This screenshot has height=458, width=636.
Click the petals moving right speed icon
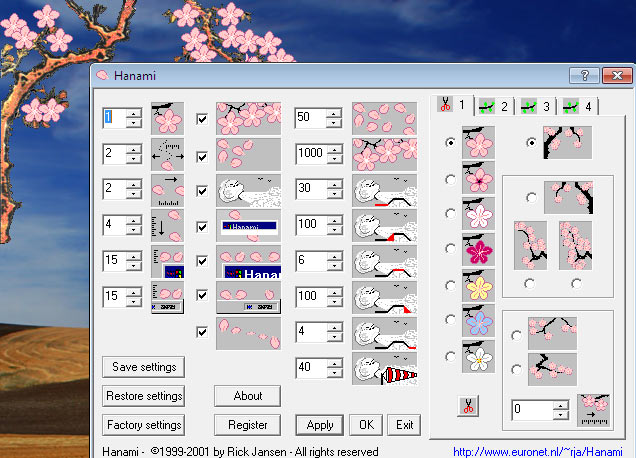[x=168, y=190]
